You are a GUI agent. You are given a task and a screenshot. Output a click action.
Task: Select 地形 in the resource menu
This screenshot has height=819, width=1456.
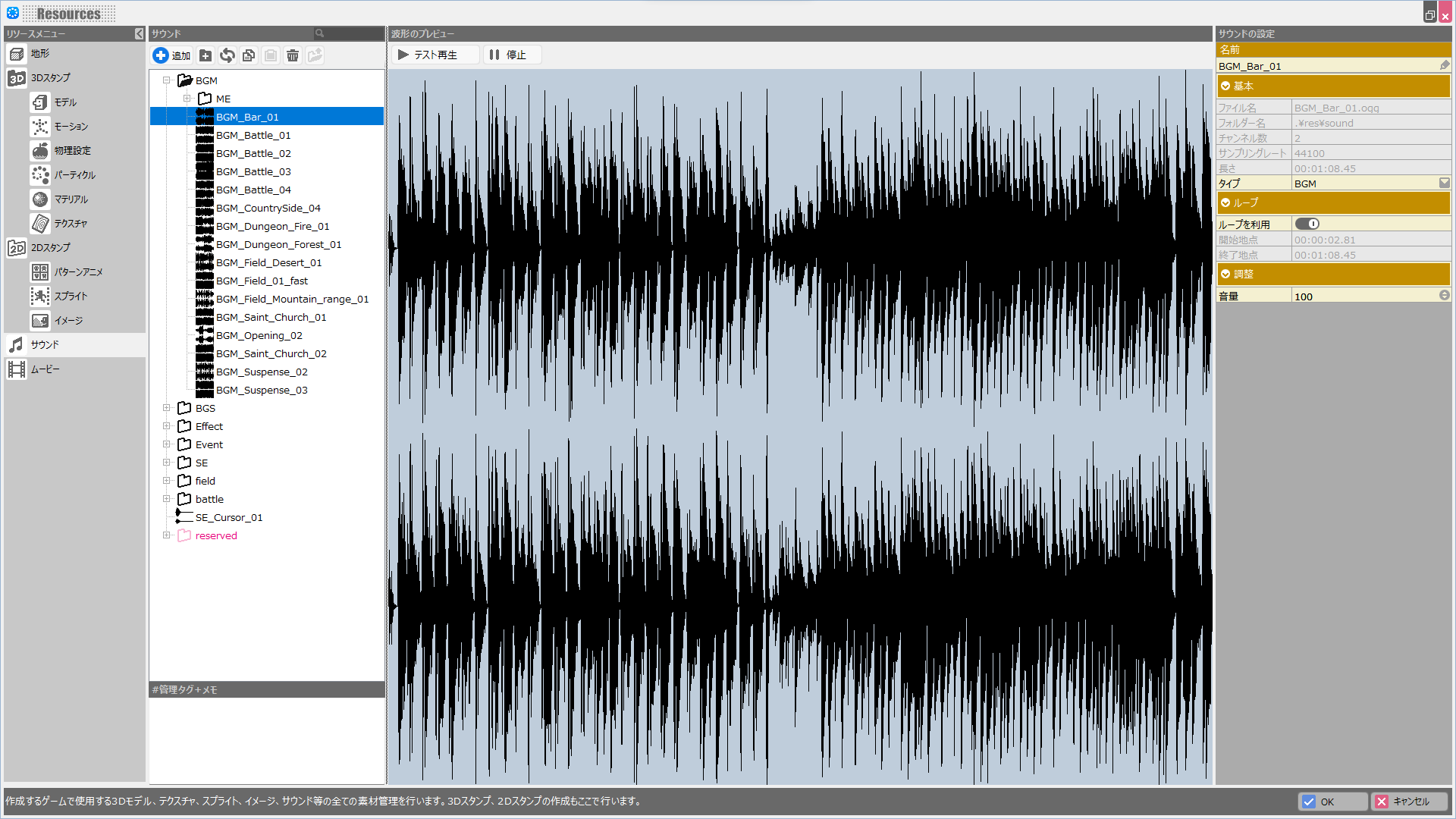(x=39, y=54)
